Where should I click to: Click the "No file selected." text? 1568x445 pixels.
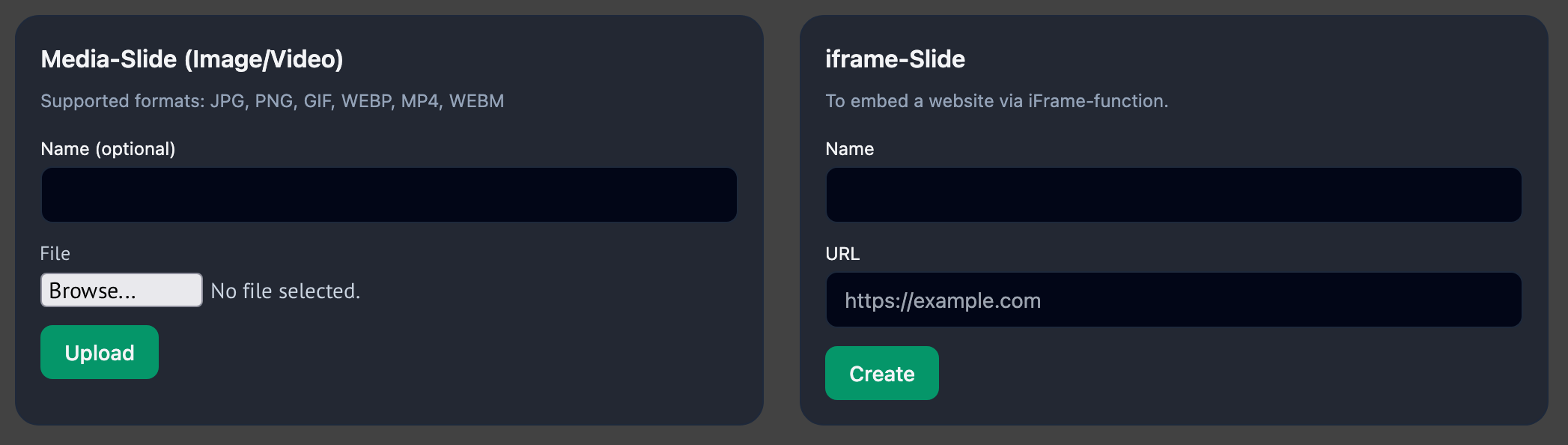coord(285,291)
